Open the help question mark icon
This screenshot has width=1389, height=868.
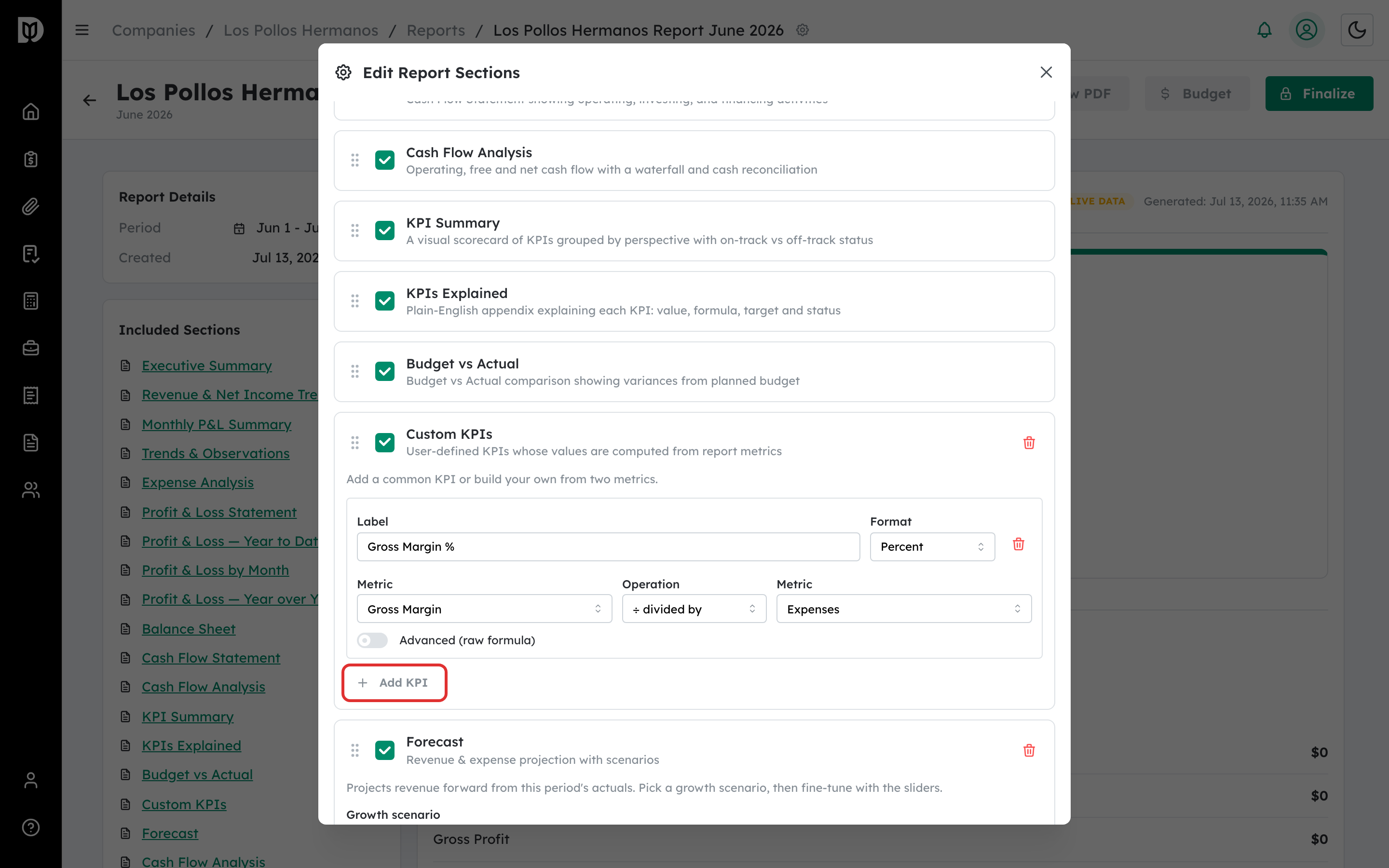(31, 827)
